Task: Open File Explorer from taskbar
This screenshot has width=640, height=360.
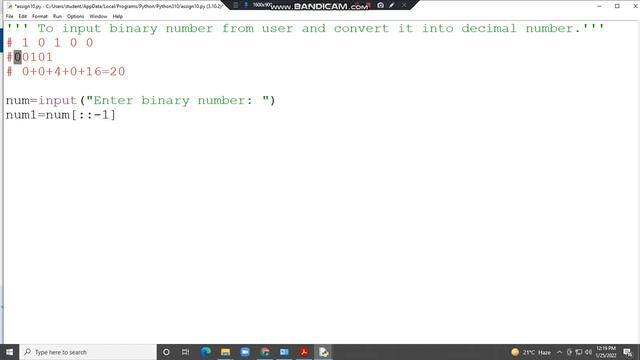Action: 225,352
